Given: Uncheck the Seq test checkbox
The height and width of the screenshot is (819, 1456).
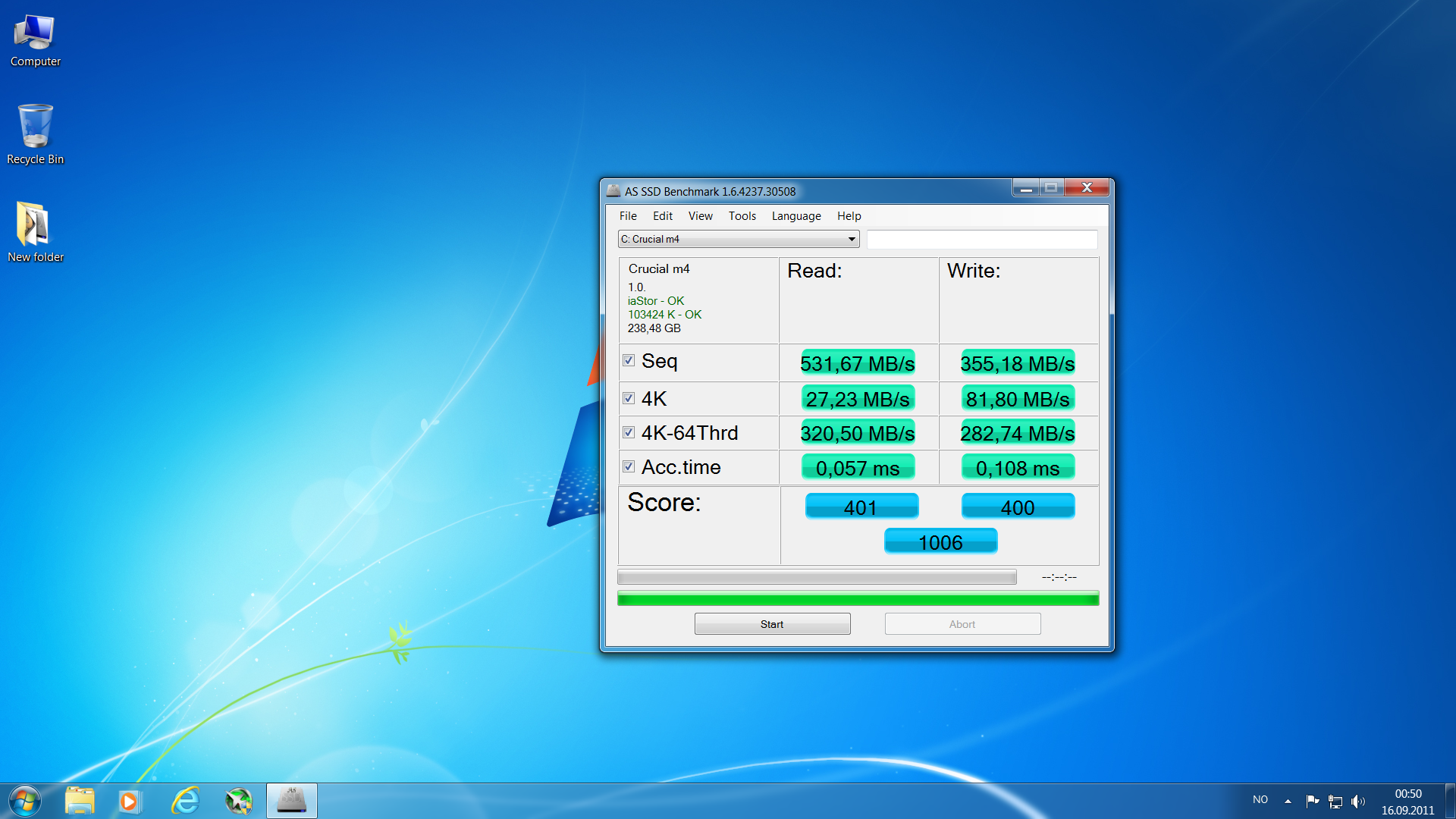Looking at the screenshot, I should [x=629, y=361].
